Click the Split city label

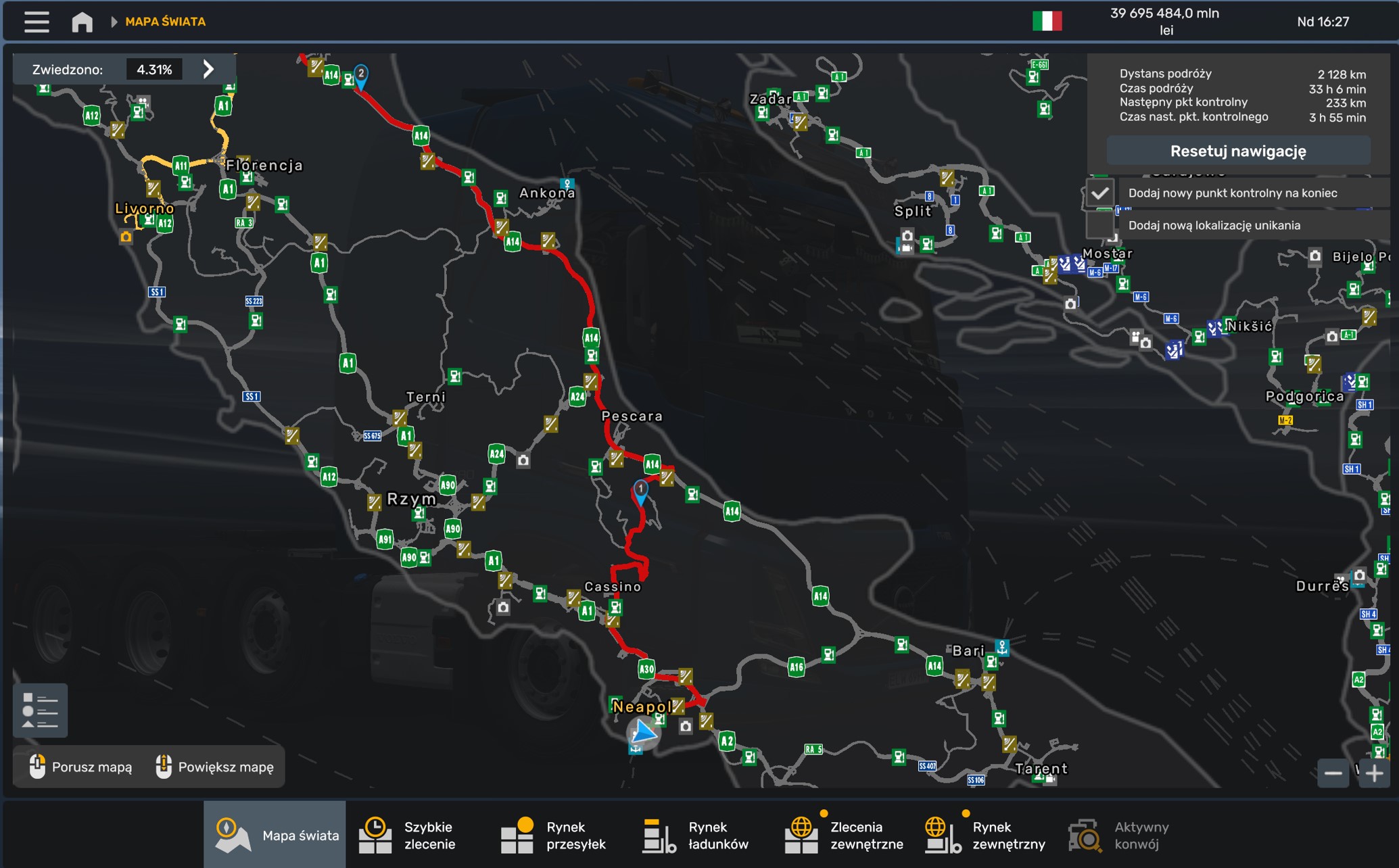pyautogui.click(x=913, y=211)
